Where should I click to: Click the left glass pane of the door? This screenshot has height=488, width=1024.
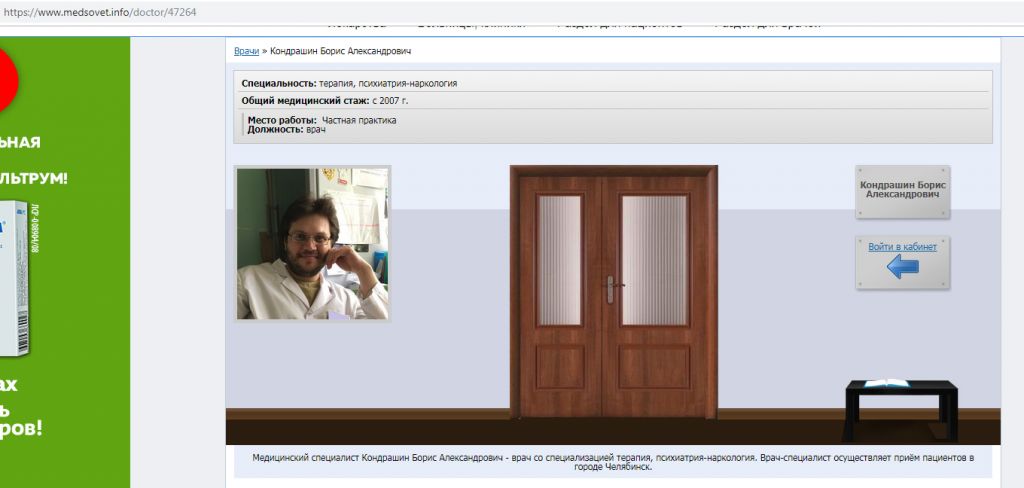pyautogui.click(x=560, y=259)
